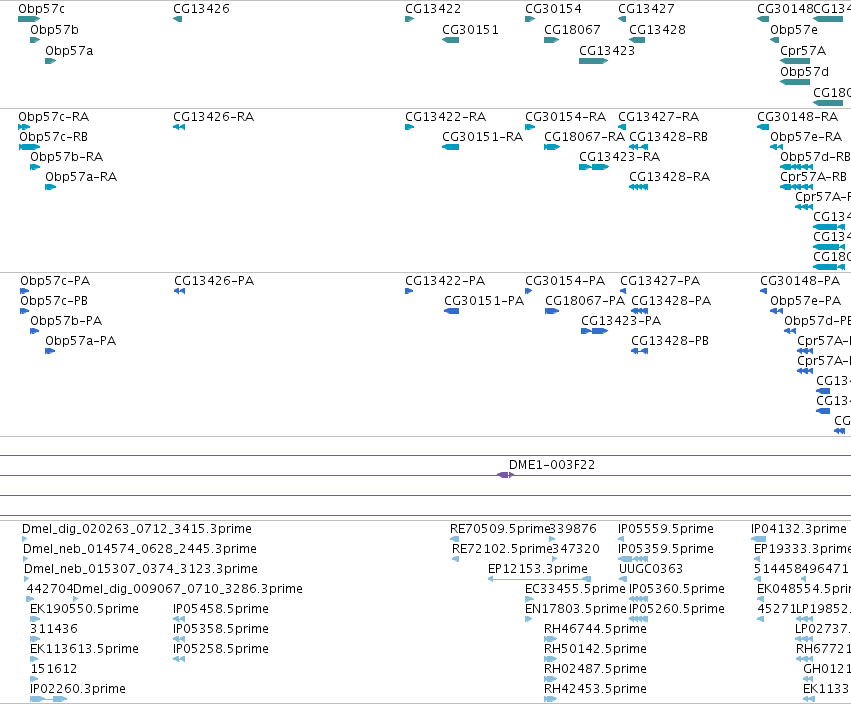
Task: Click the Obp57e-RA transcript glyph
Action: pos(777,147)
